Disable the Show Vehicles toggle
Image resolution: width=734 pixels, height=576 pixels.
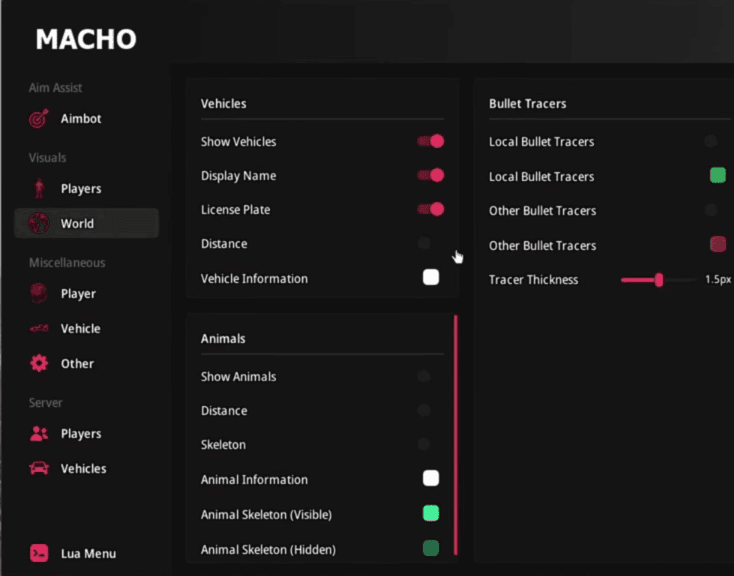[431, 142]
